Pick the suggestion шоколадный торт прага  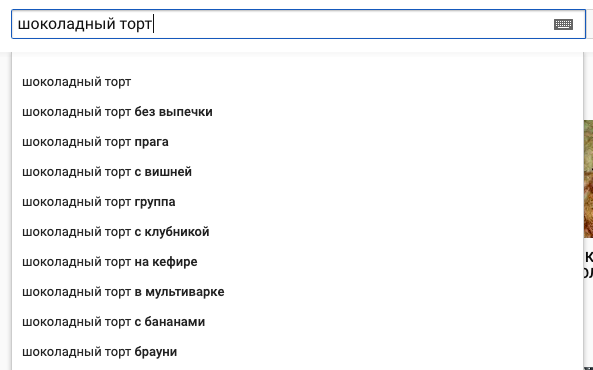297,142
